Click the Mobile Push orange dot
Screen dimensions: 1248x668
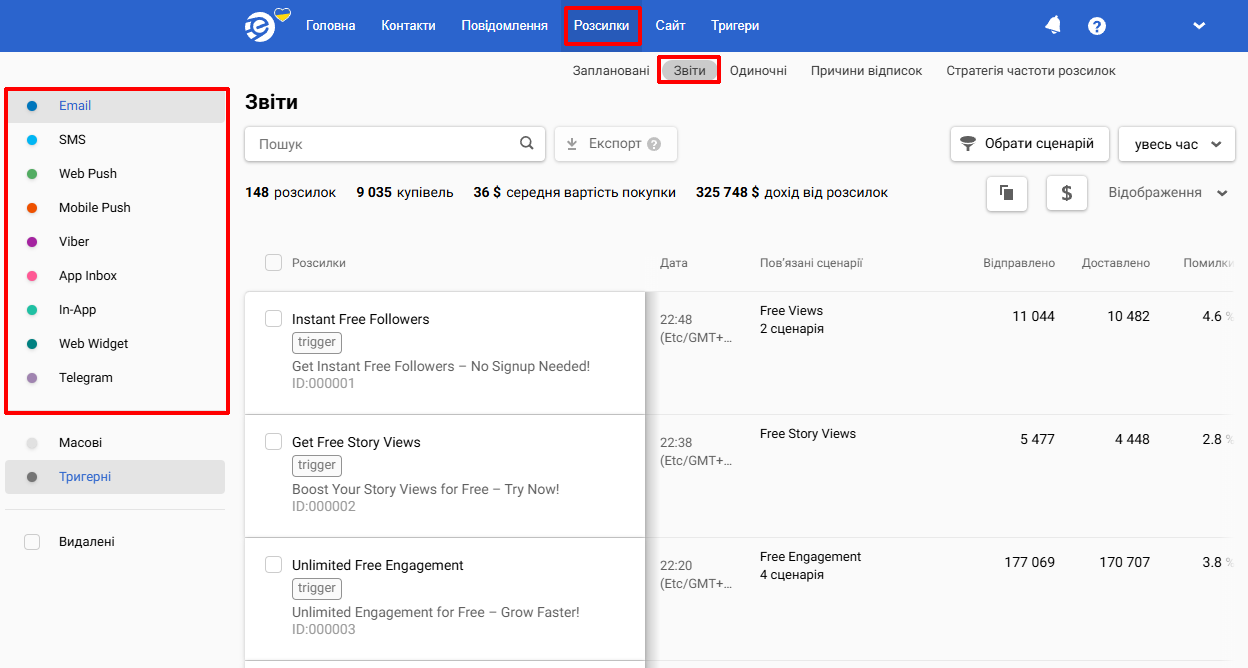click(32, 208)
